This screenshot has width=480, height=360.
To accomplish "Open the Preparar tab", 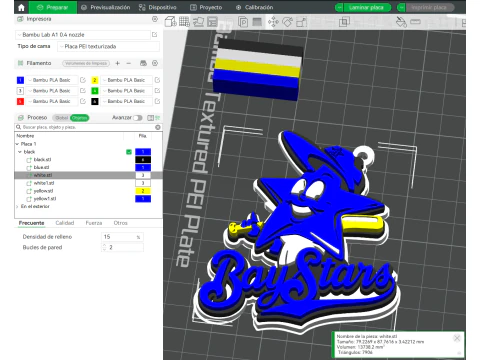I will coord(53,7).
